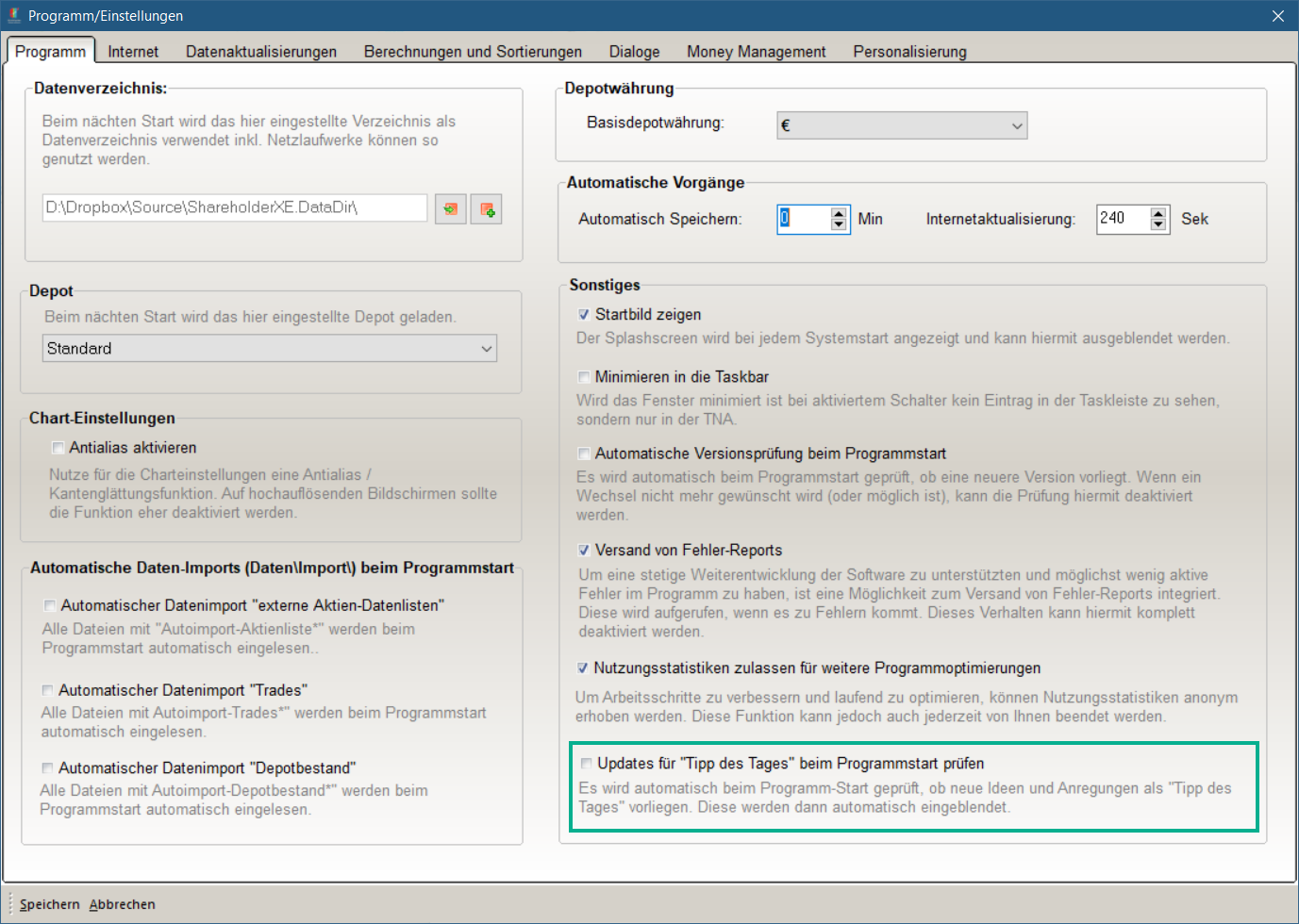Click the folder icon with green arrow

(450, 208)
